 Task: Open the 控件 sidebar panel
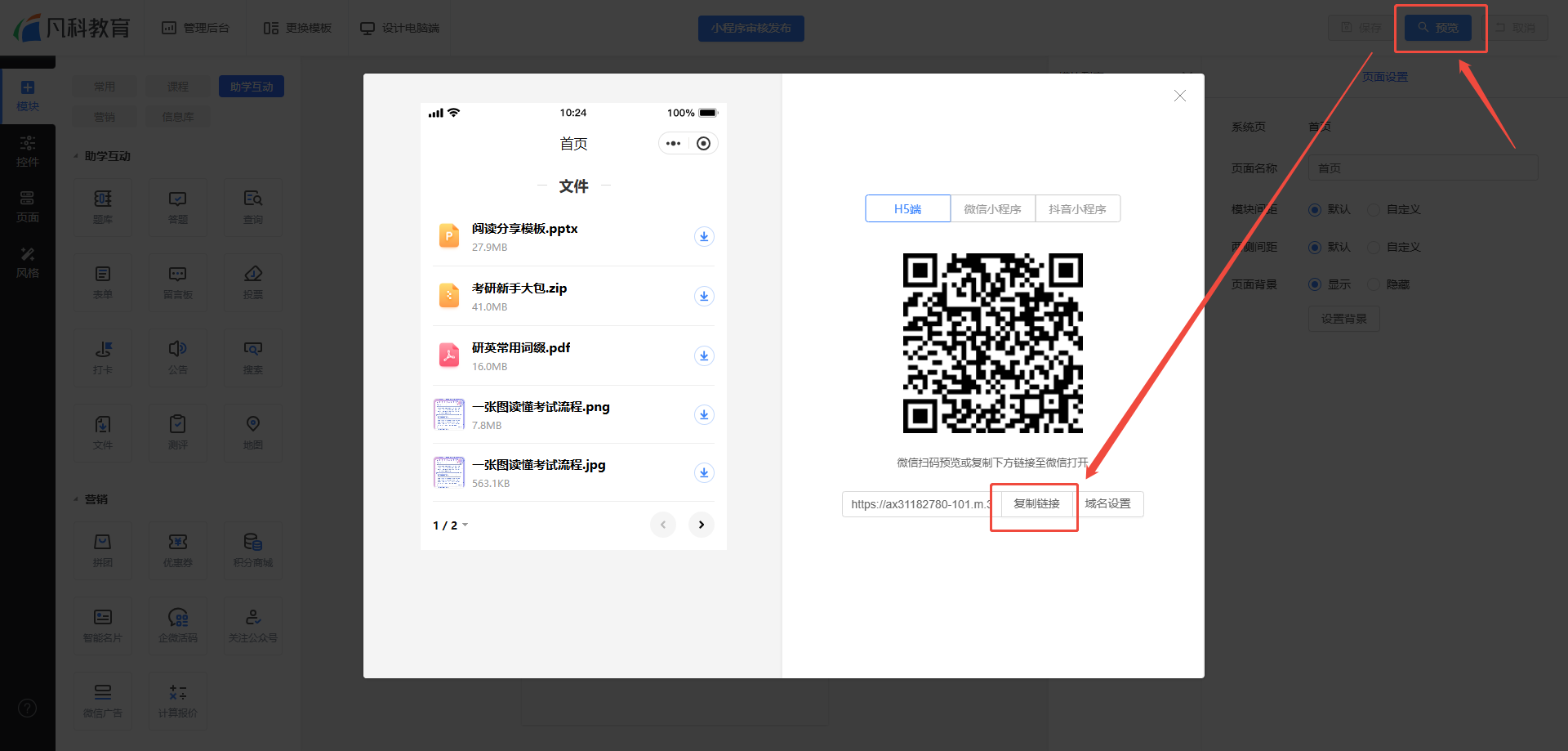[28, 152]
